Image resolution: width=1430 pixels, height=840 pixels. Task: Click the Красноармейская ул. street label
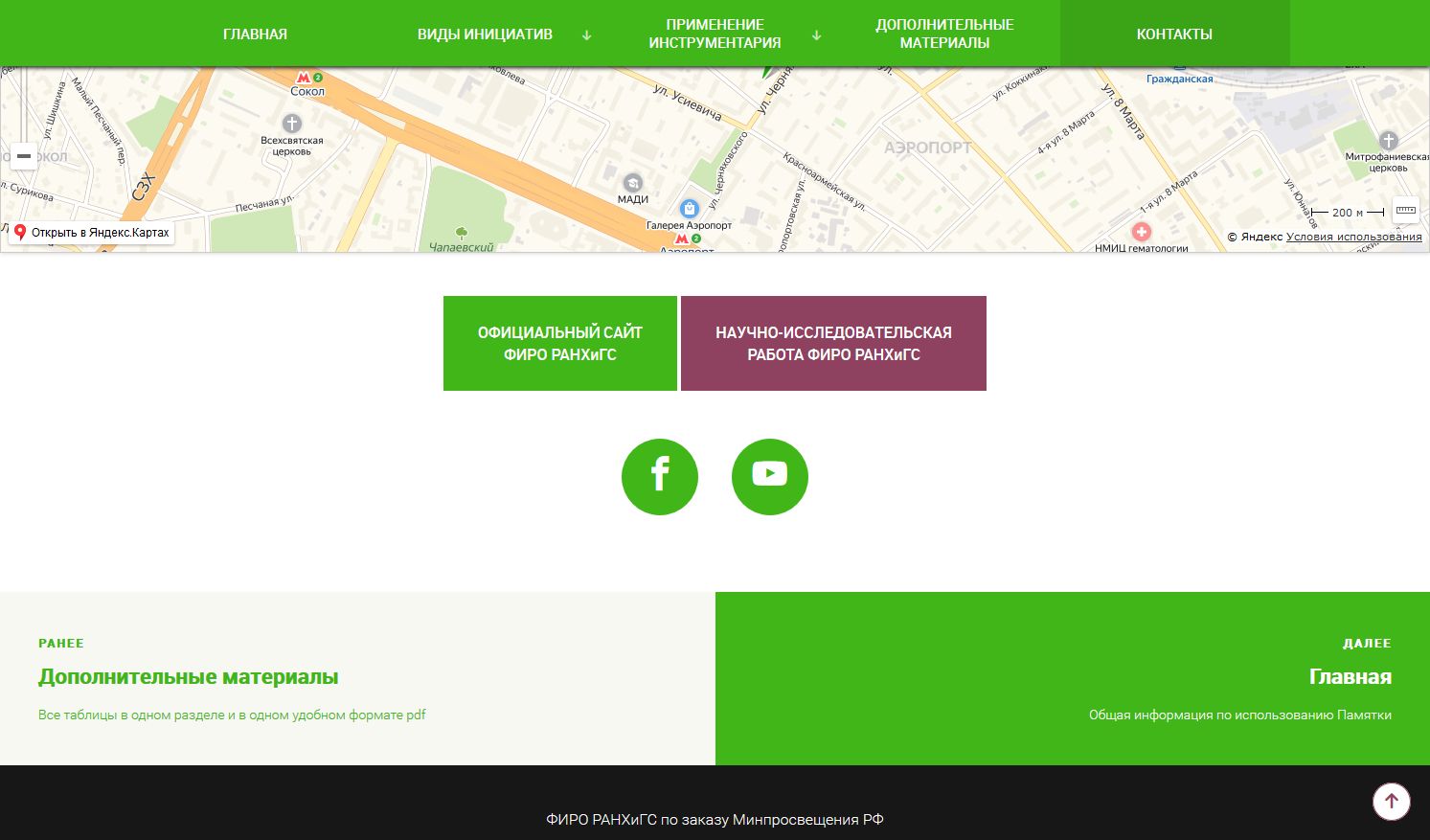(825, 181)
